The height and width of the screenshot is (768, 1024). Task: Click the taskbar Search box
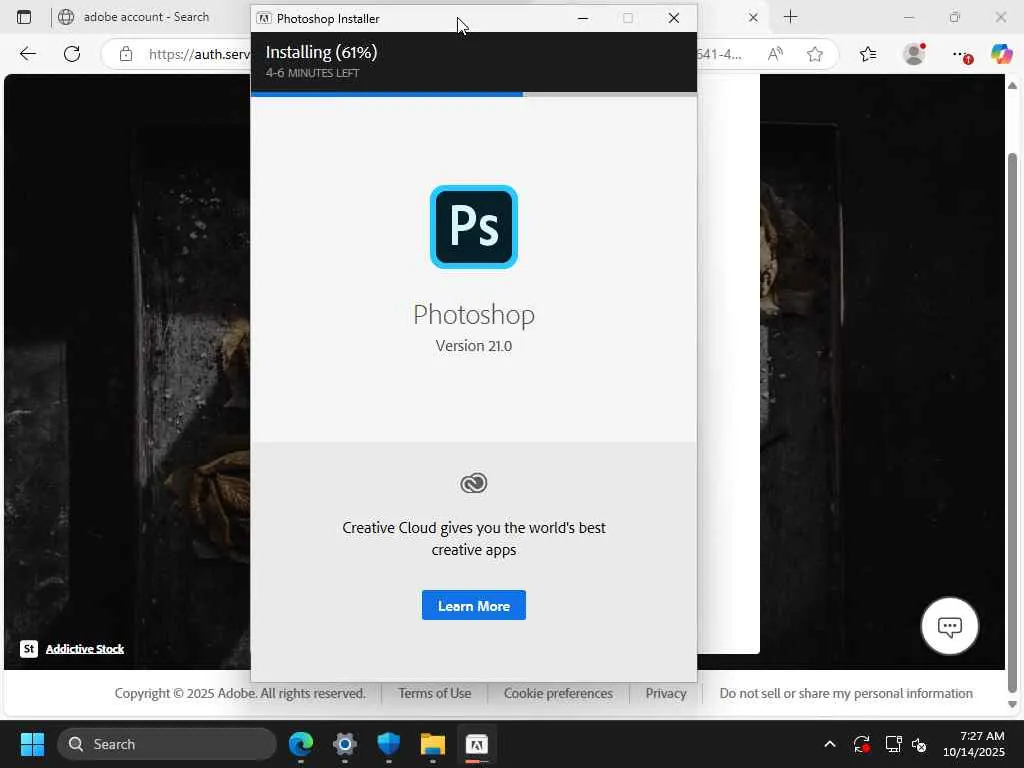point(167,744)
